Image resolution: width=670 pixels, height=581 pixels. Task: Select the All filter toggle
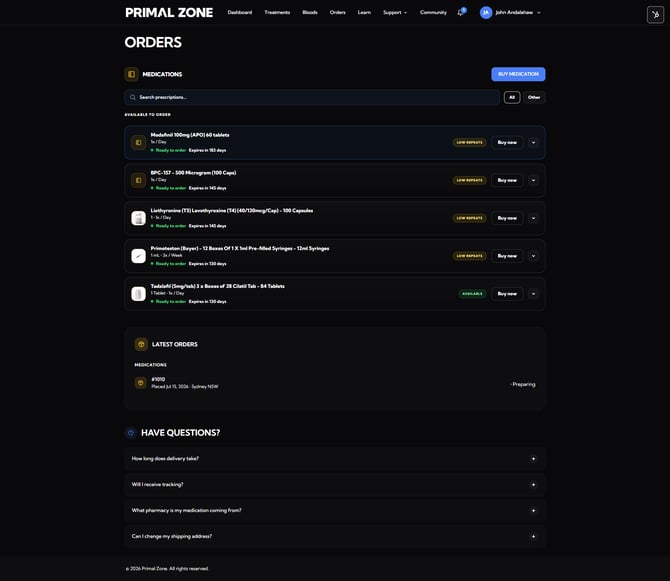tap(512, 97)
